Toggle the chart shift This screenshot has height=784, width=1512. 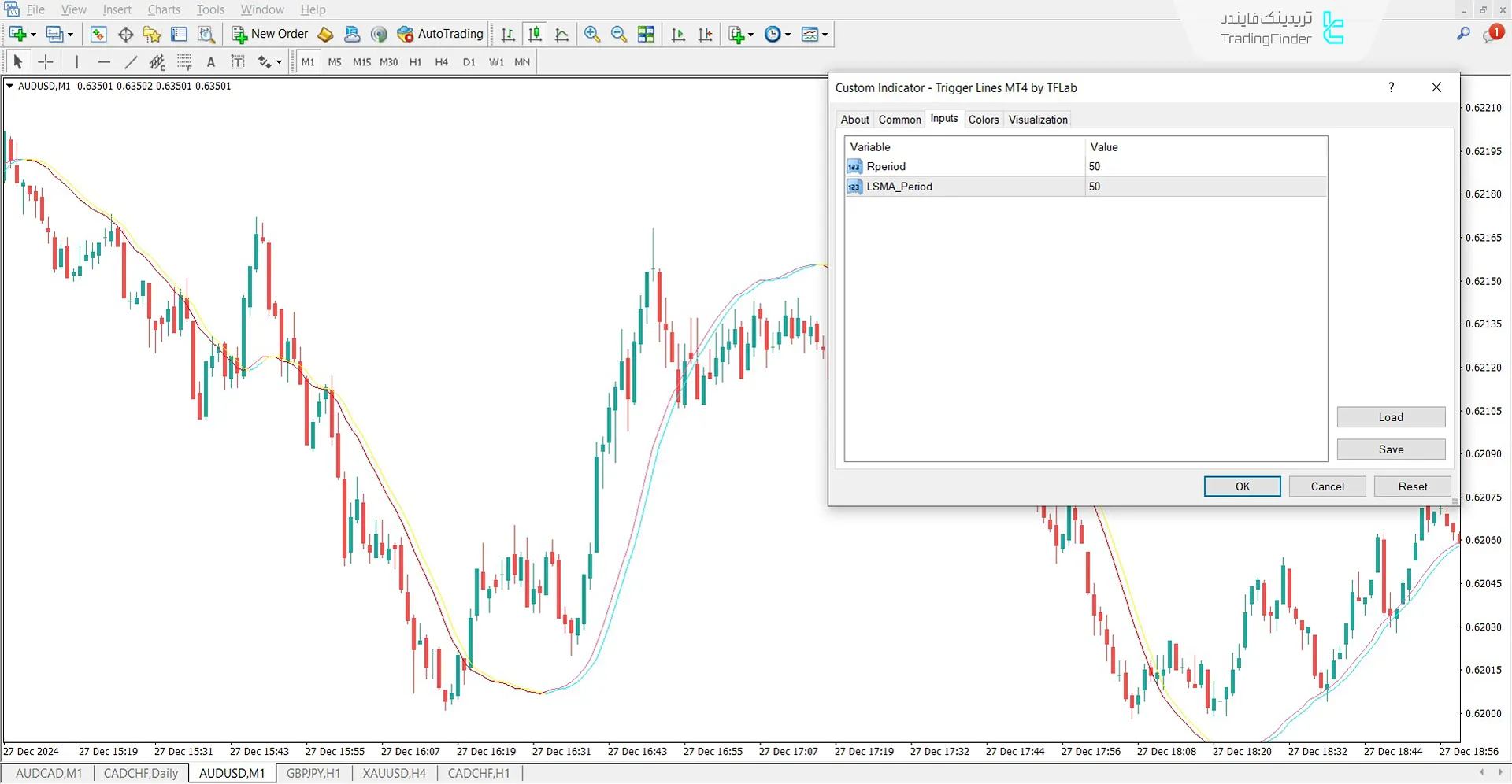click(706, 34)
